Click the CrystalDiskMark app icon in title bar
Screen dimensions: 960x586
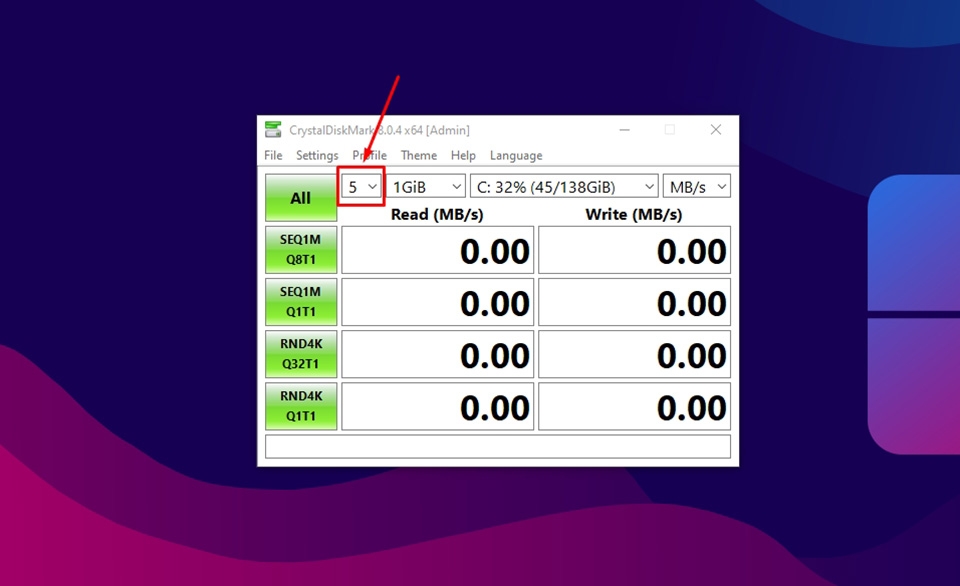(273, 130)
